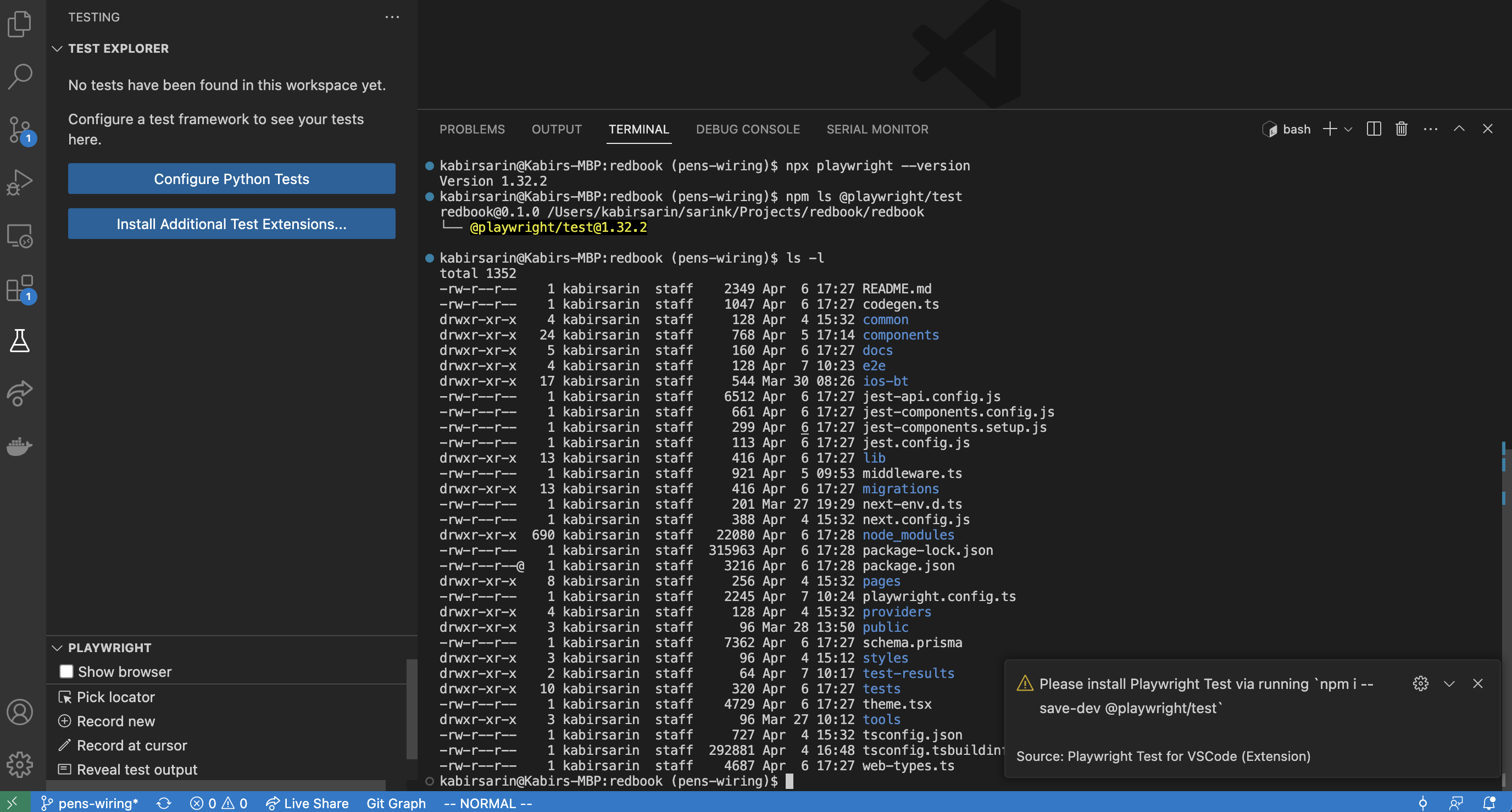Click Install Additional Test Extensions

coord(231,224)
